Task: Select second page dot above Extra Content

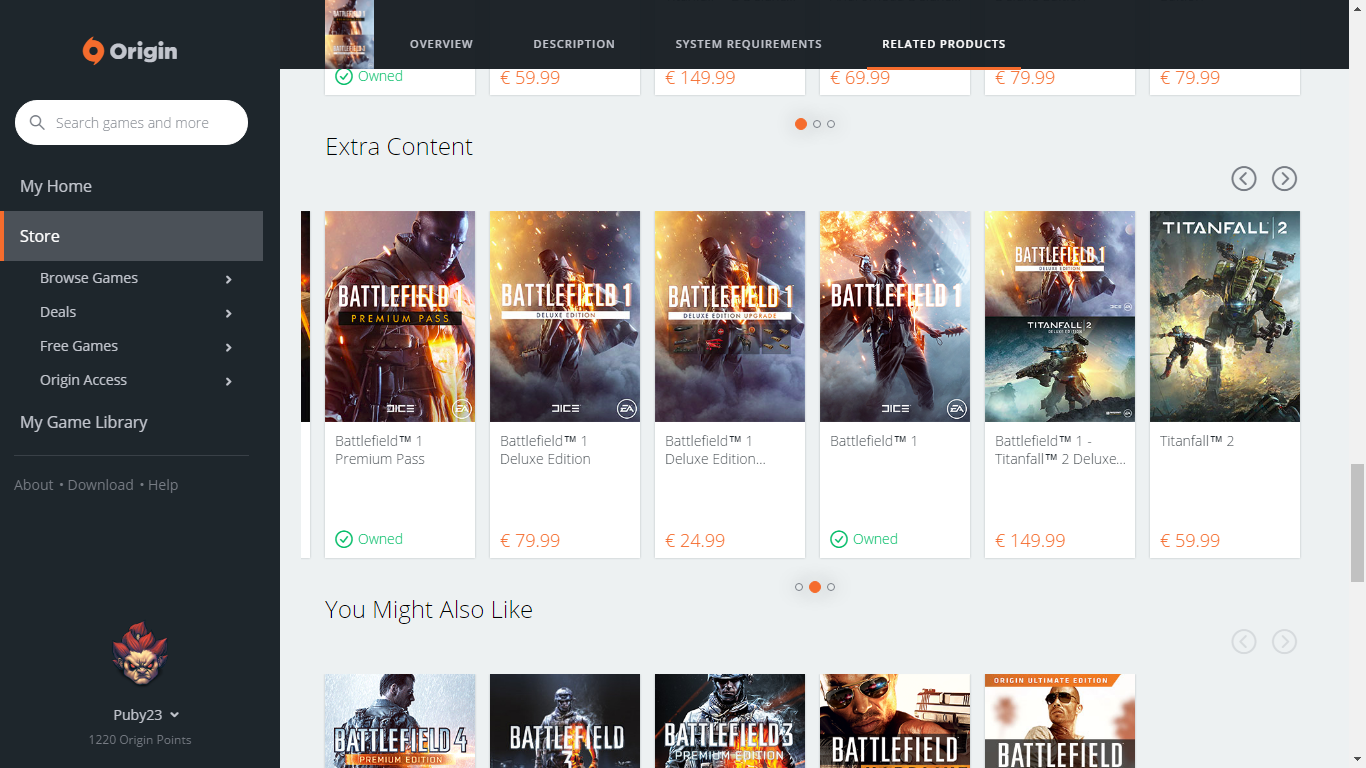Action: [817, 124]
